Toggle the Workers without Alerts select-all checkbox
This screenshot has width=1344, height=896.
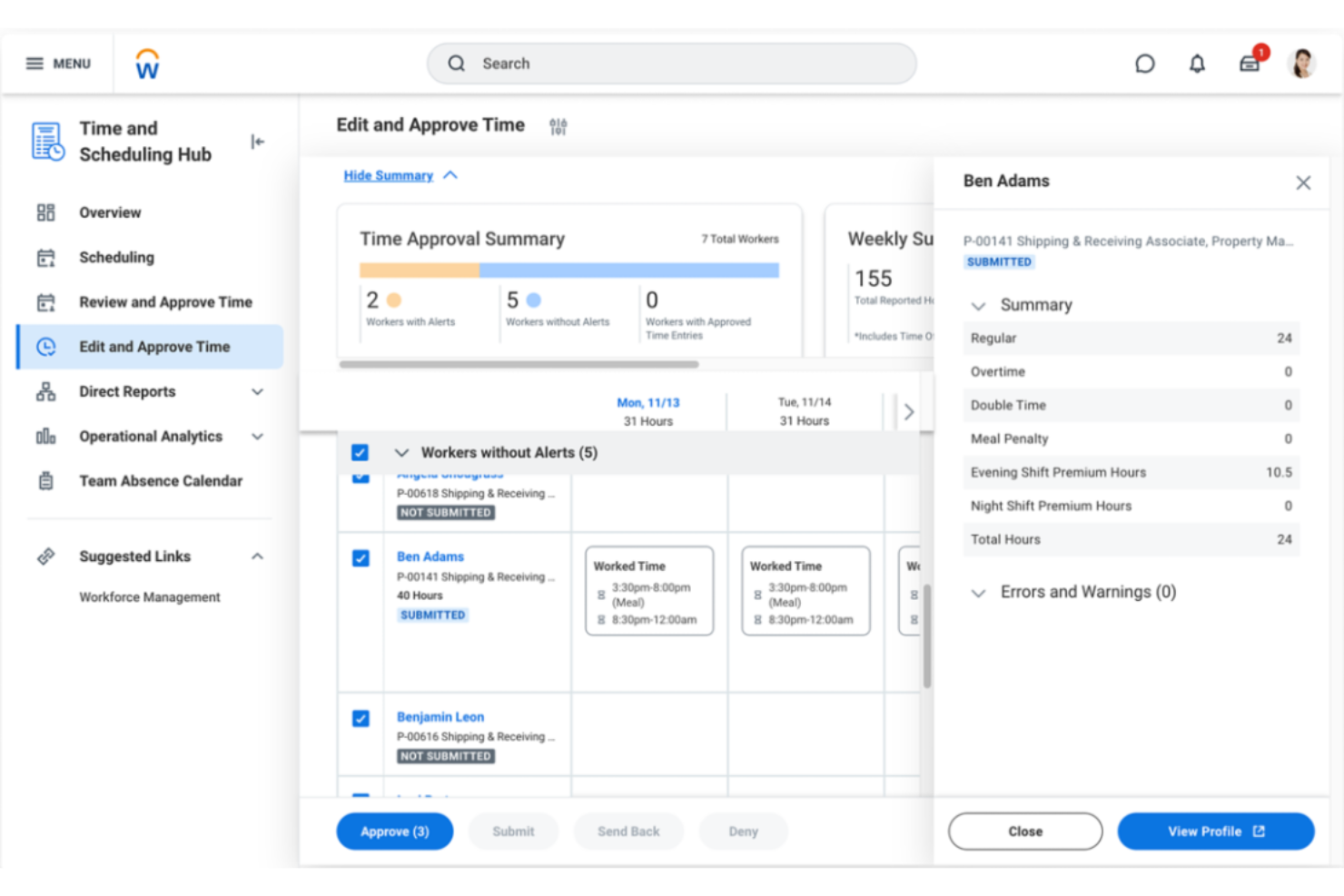(x=361, y=452)
